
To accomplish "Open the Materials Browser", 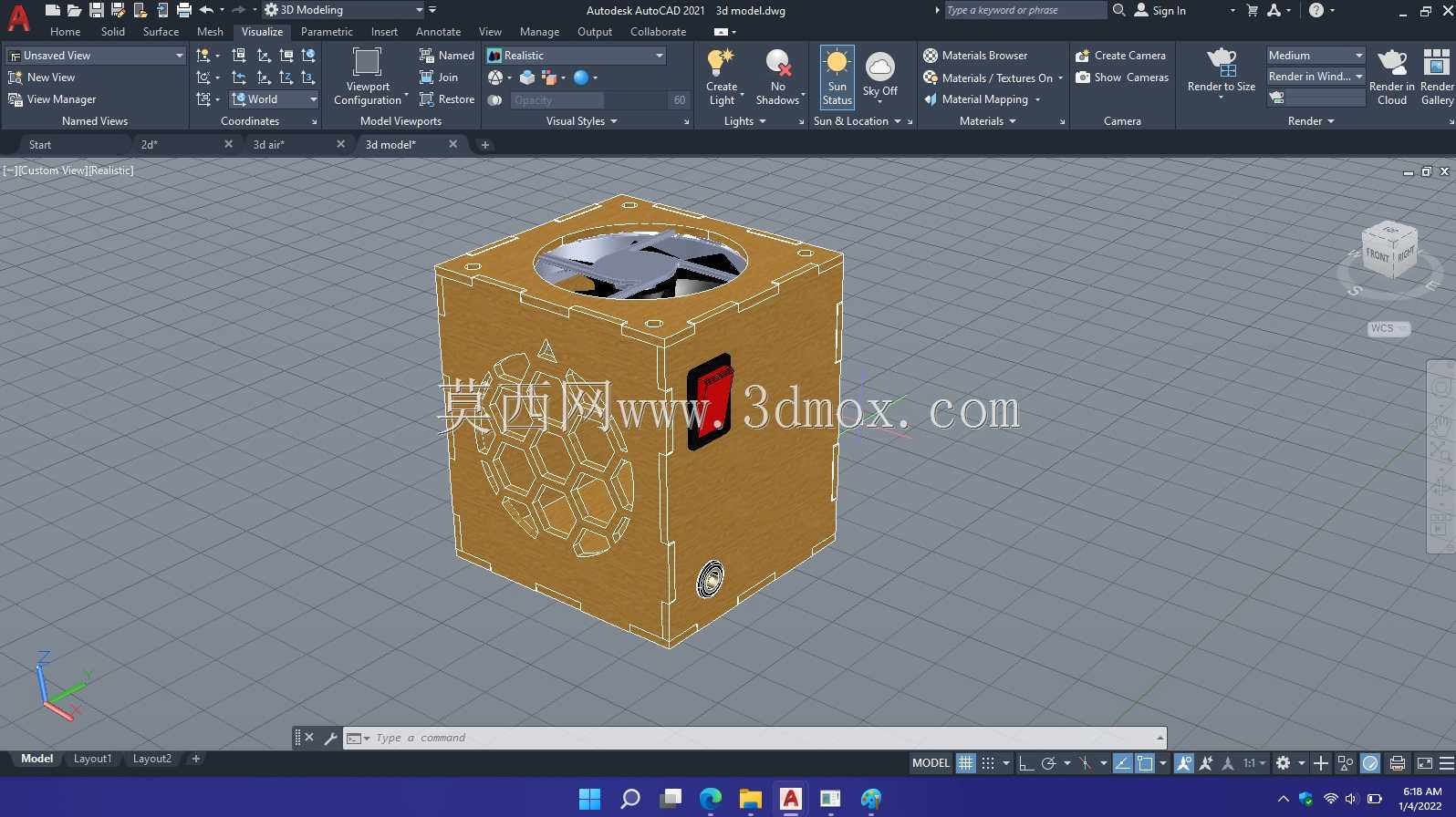I will pyautogui.click(x=975, y=56).
